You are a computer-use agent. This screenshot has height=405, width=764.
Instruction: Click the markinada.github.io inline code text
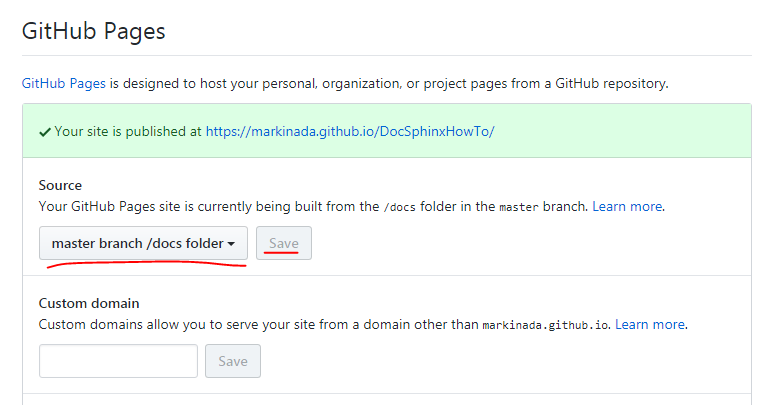tap(546, 325)
